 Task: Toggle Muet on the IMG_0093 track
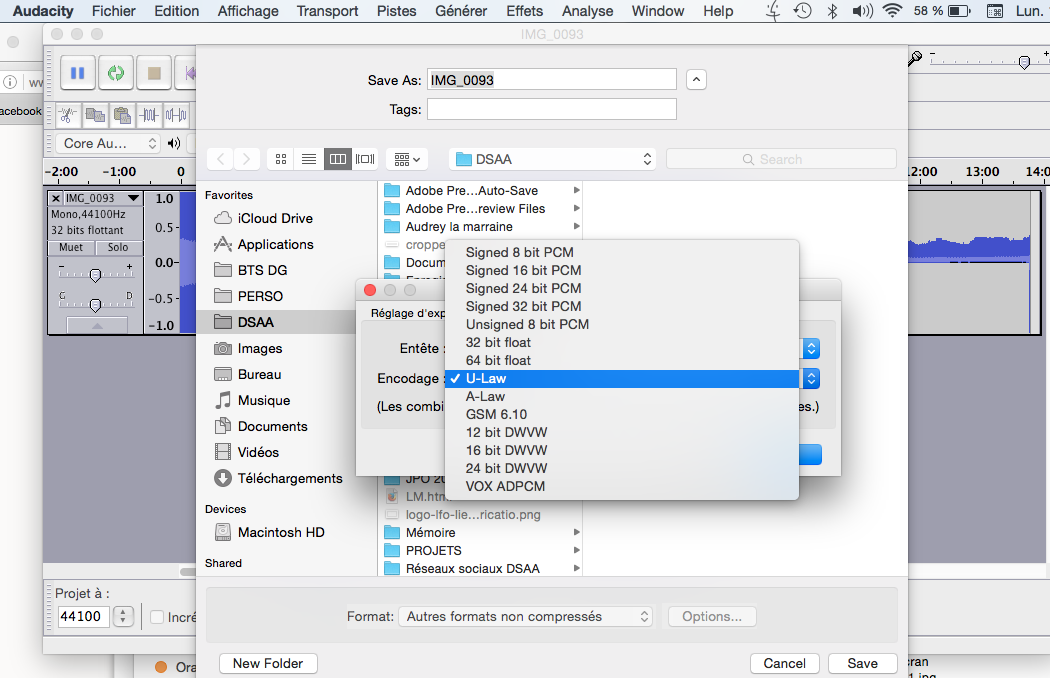coord(71,247)
